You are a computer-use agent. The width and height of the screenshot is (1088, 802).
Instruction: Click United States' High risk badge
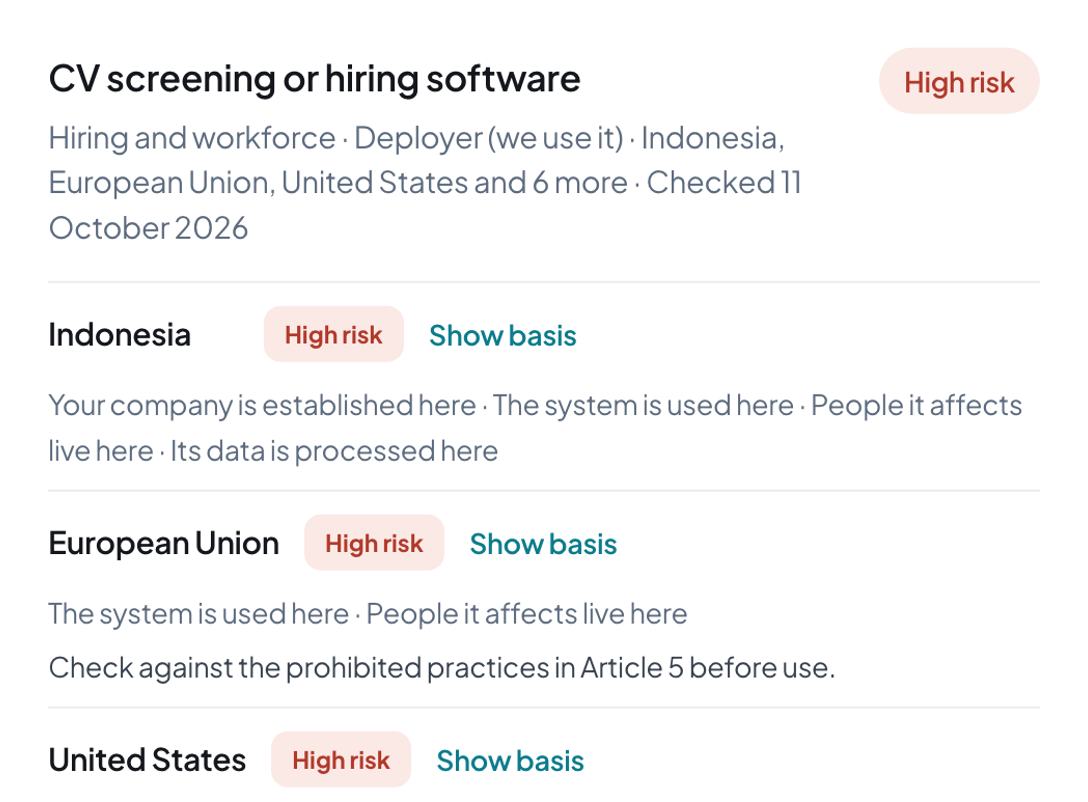click(341, 760)
